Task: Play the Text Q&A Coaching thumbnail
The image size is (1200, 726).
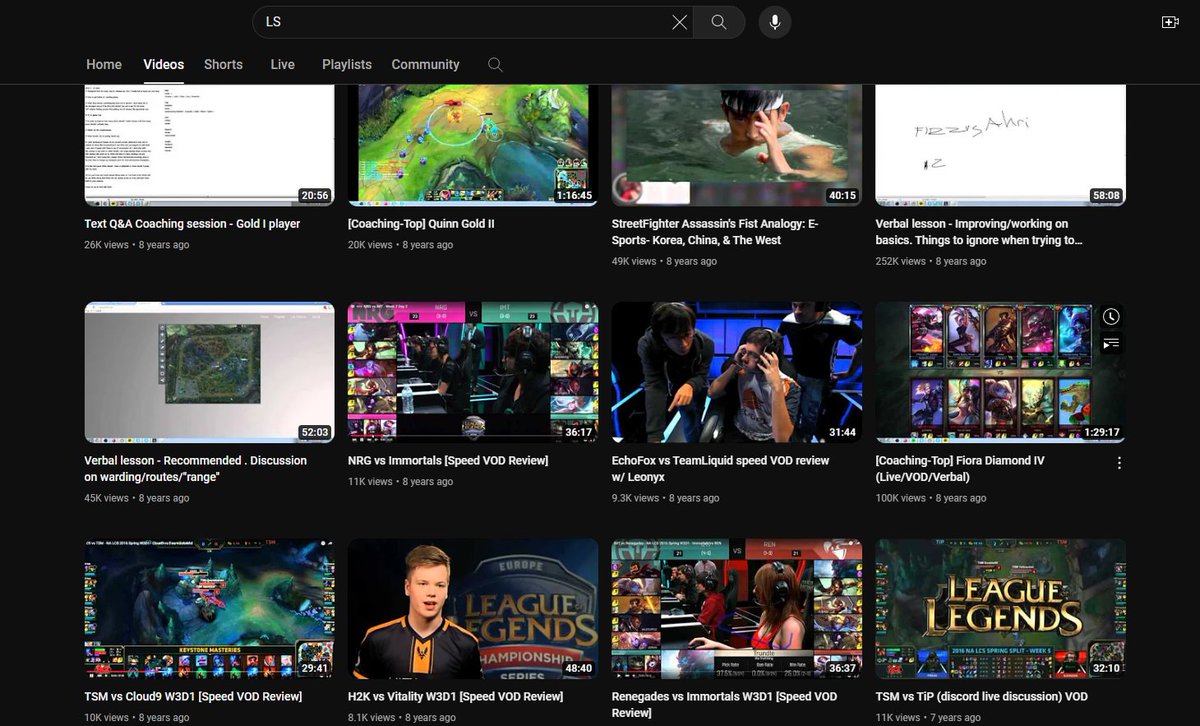Action: tap(209, 146)
